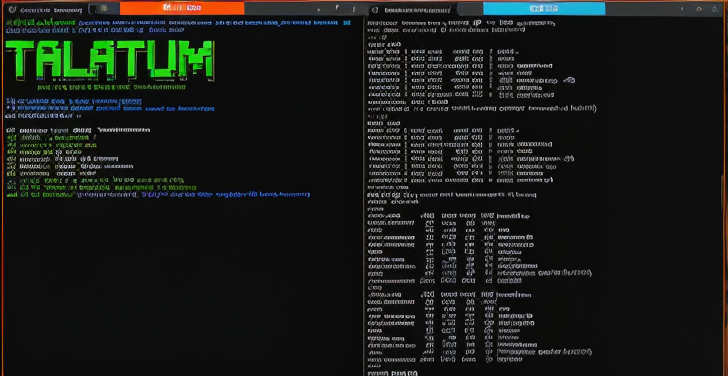Select the orange highlighted tab

182,8
